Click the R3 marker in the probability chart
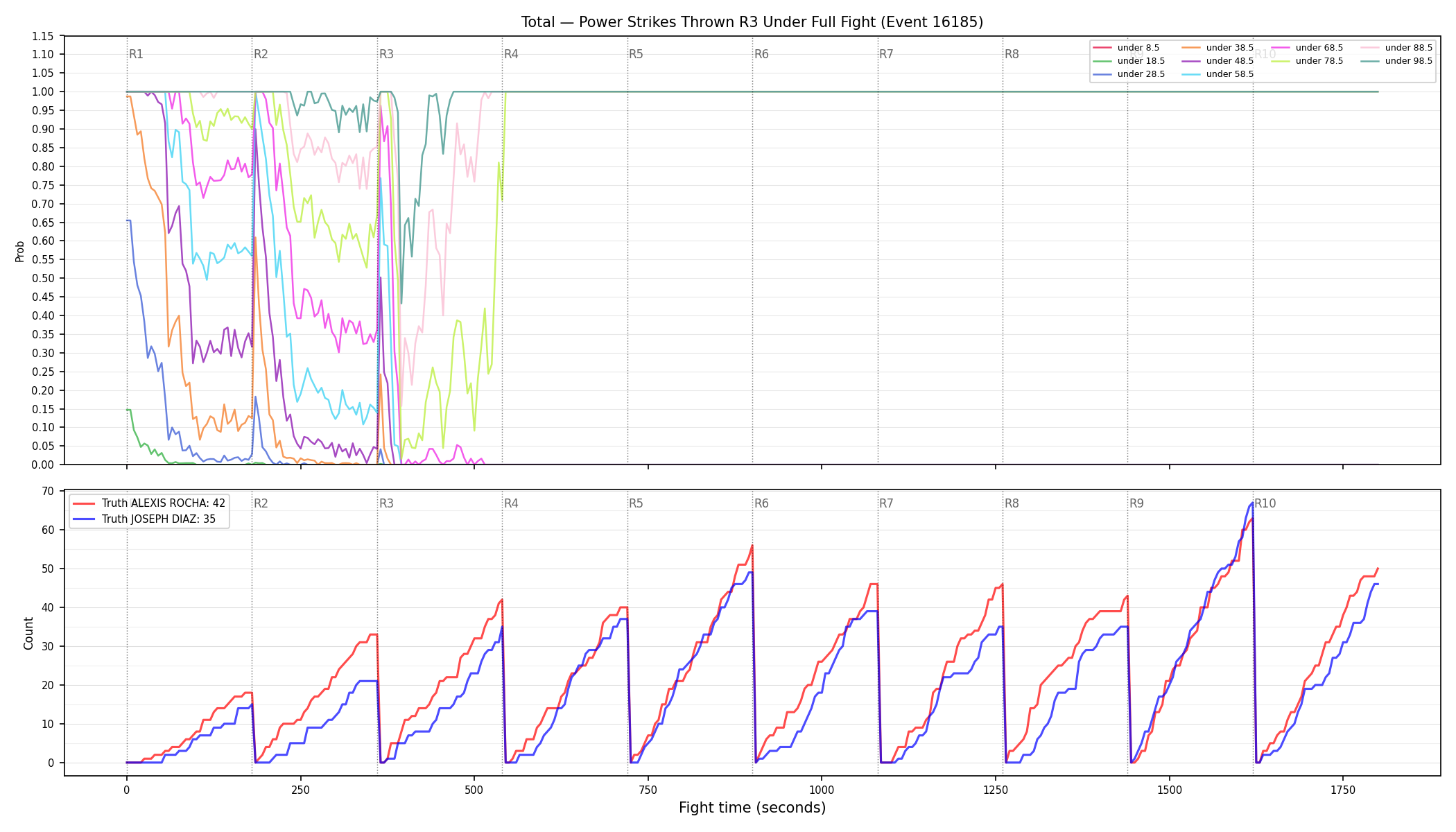This screenshot has height=832, width=1456. point(386,54)
